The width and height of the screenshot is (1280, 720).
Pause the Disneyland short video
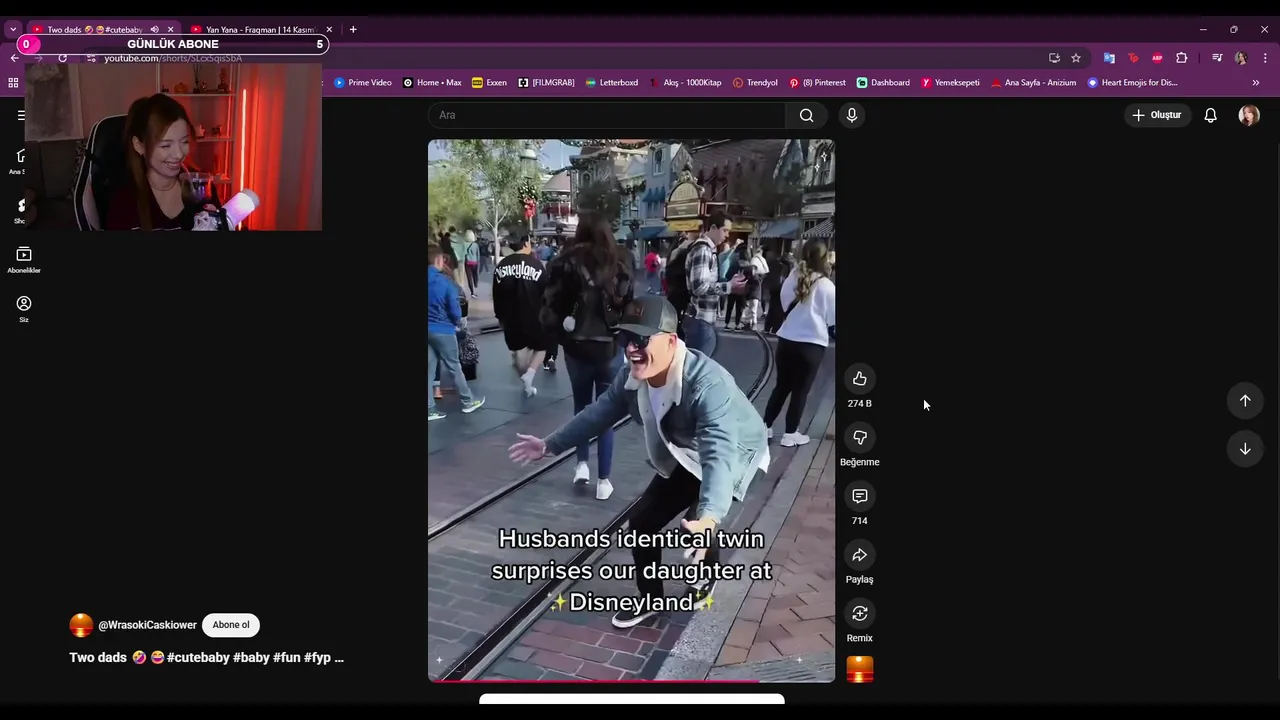click(631, 410)
